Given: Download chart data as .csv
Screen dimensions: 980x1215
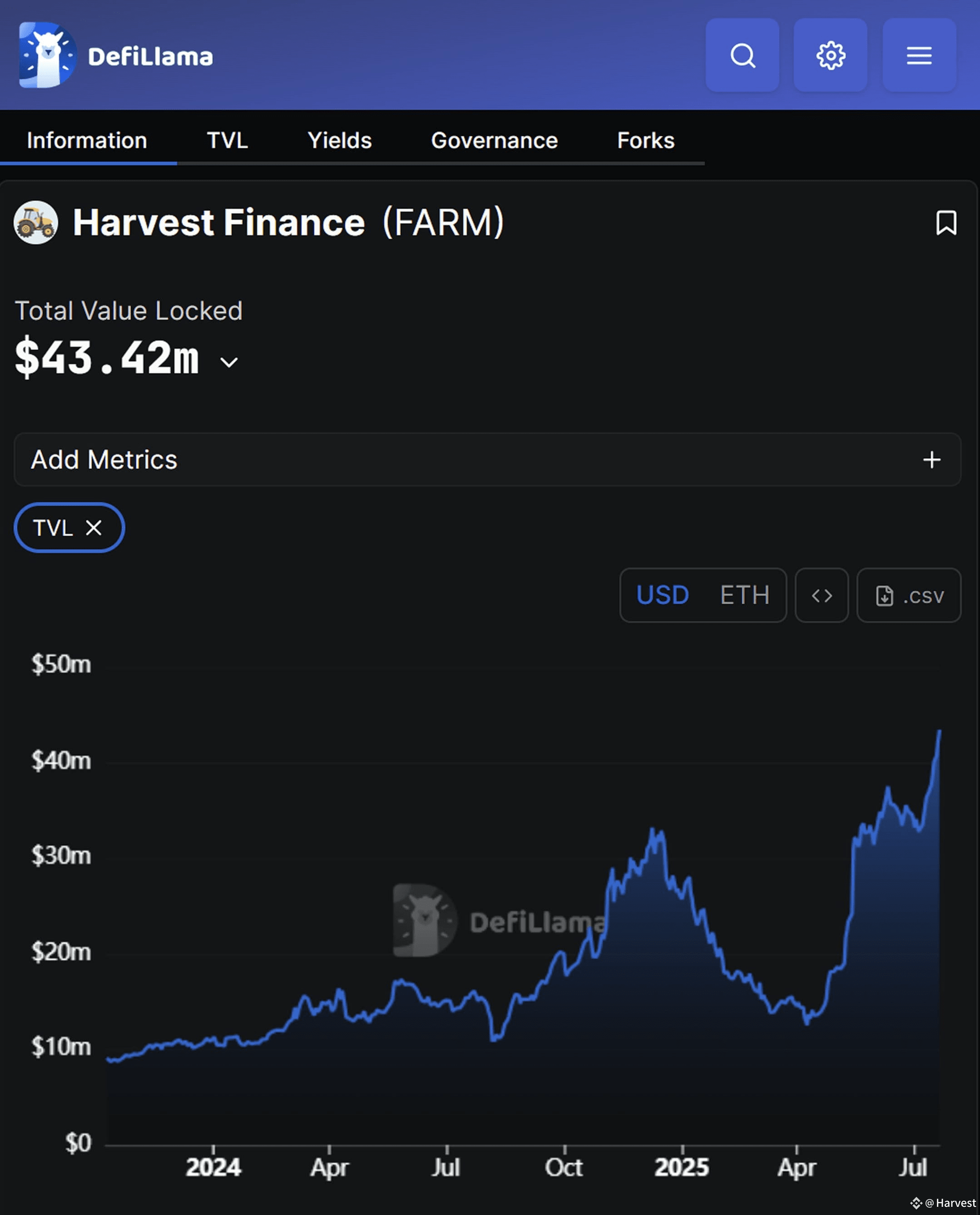Looking at the screenshot, I should coord(909,595).
